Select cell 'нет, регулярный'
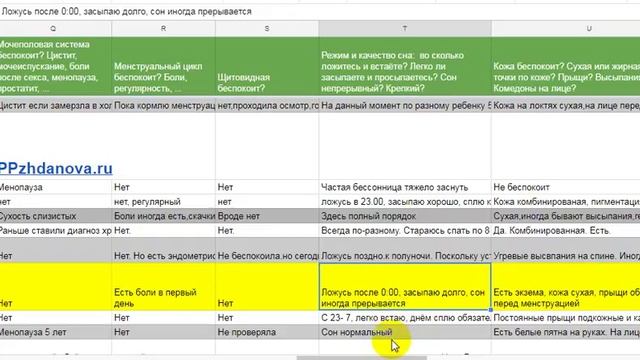This screenshot has height=360, width=640. pos(163,202)
